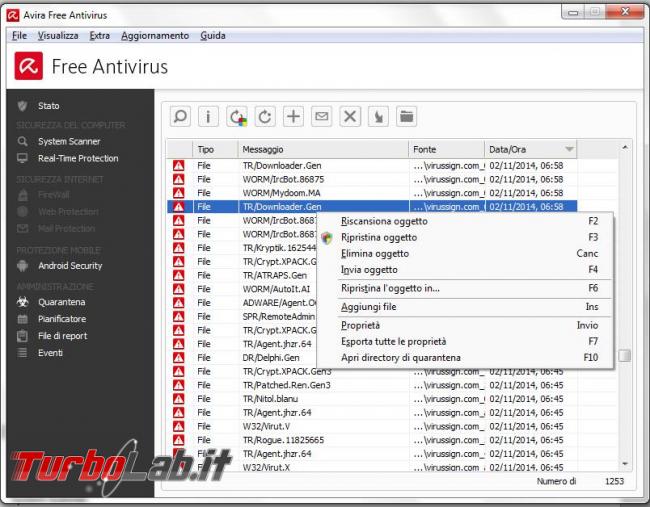Choose Ripristina l'oggetto in... entry
Screen dimensions: 650x507
(x=465, y=288)
